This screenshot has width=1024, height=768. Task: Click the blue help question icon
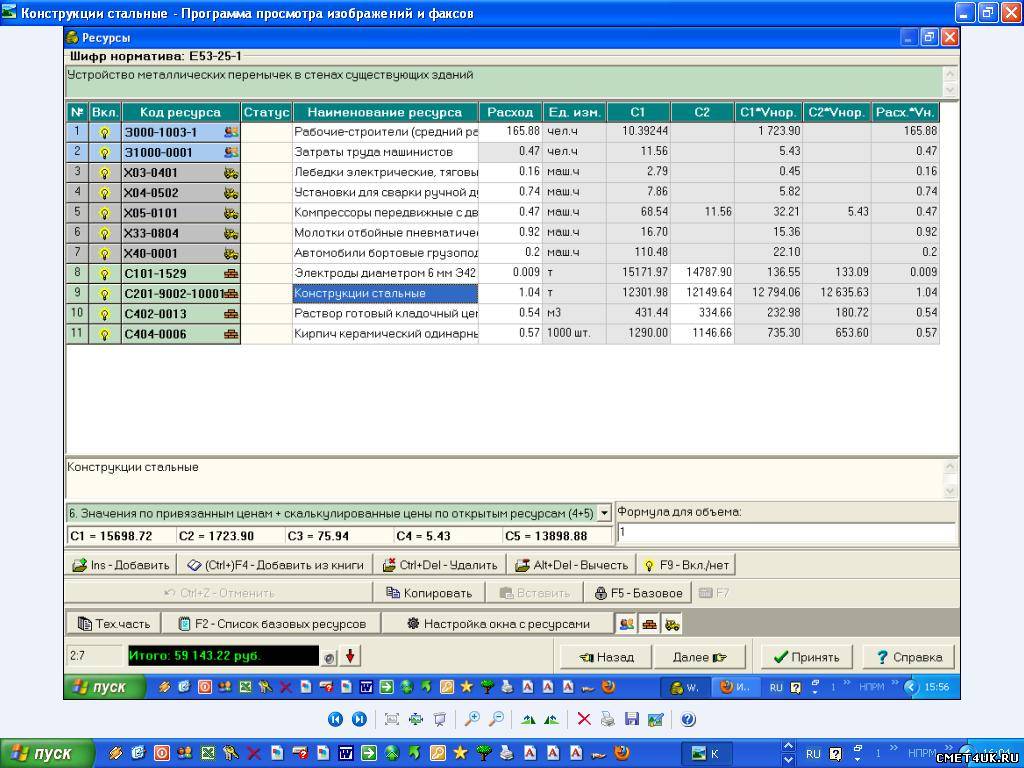[x=688, y=719]
